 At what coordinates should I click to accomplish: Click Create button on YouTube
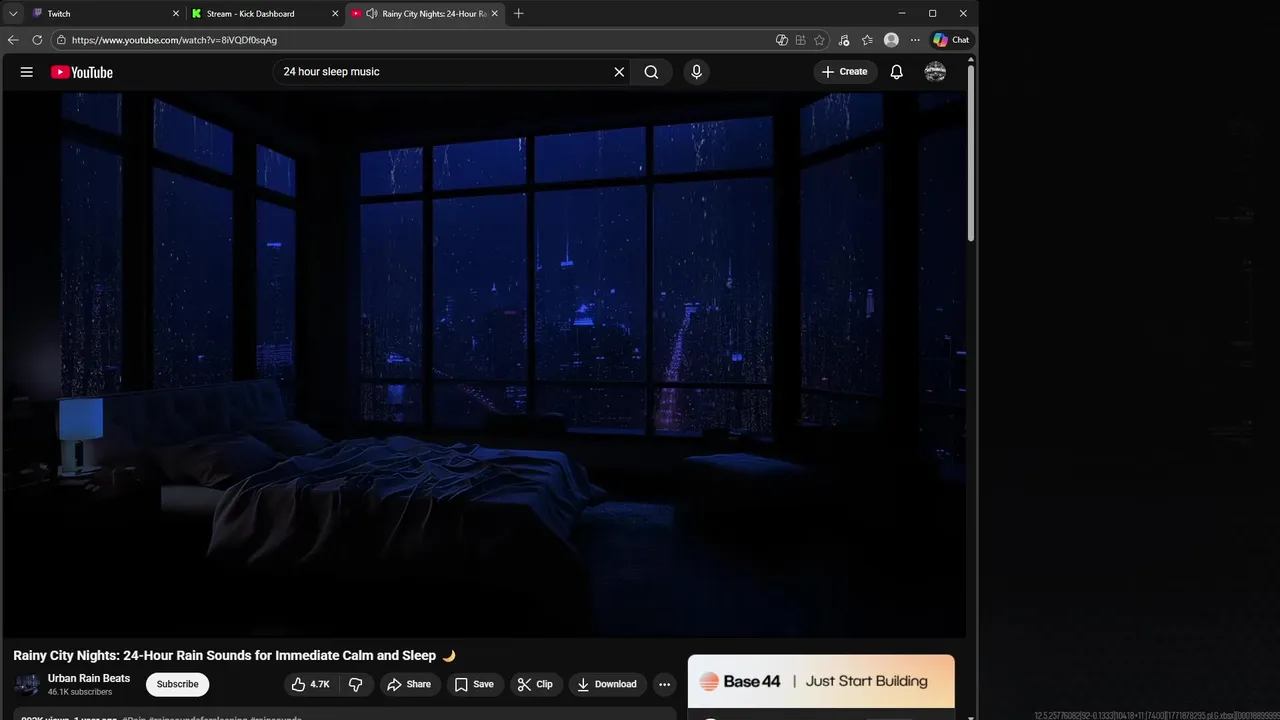point(845,72)
